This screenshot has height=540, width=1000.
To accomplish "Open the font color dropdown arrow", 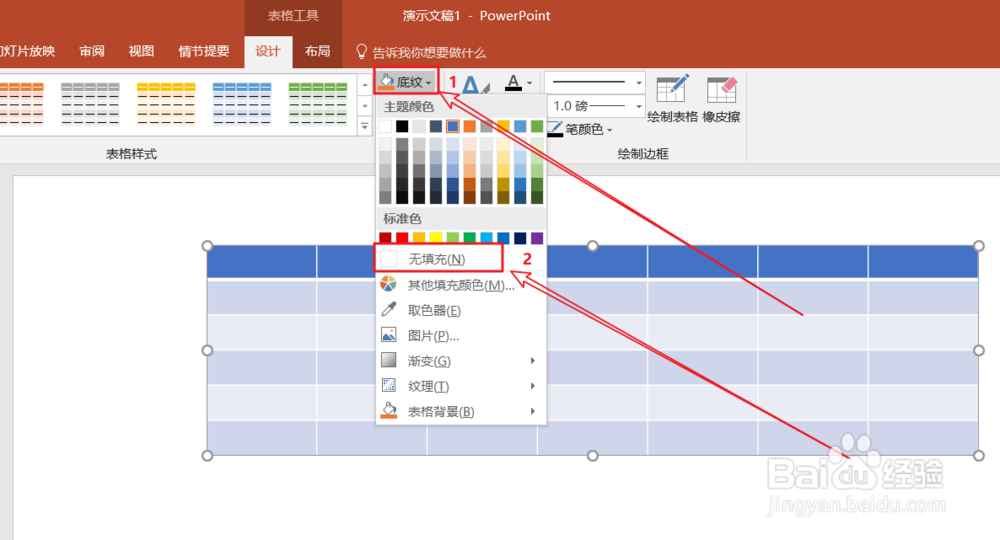I will (529, 83).
